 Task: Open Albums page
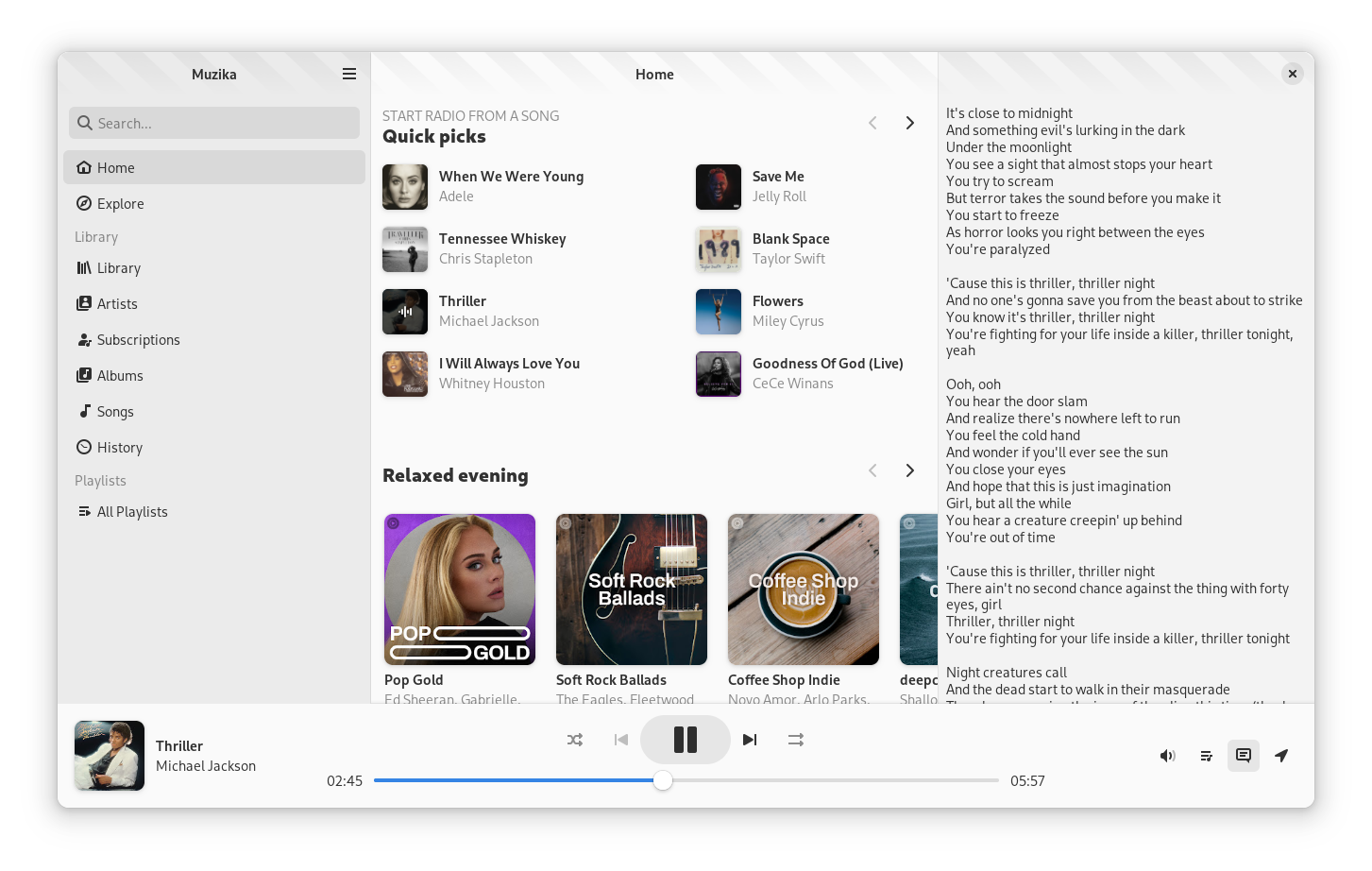click(214, 375)
